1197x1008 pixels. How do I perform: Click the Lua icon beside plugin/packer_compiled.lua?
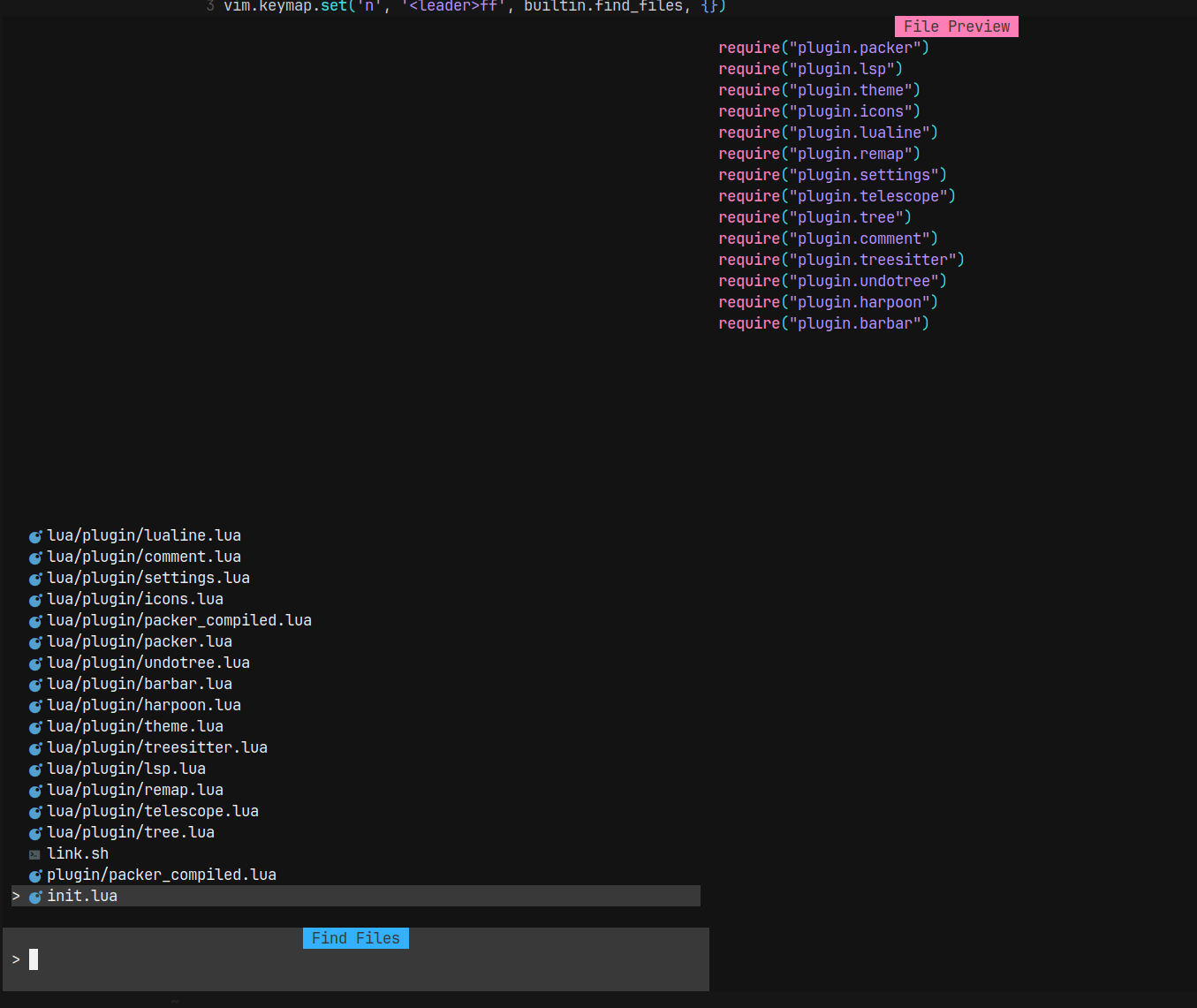click(x=35, y=875)
